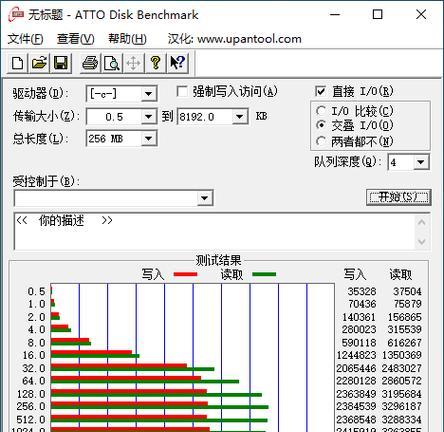Open Print Preview magnifier icon
Image resolution: width=444 pixels, height=432 pixels.
click(x=112, y=63)
